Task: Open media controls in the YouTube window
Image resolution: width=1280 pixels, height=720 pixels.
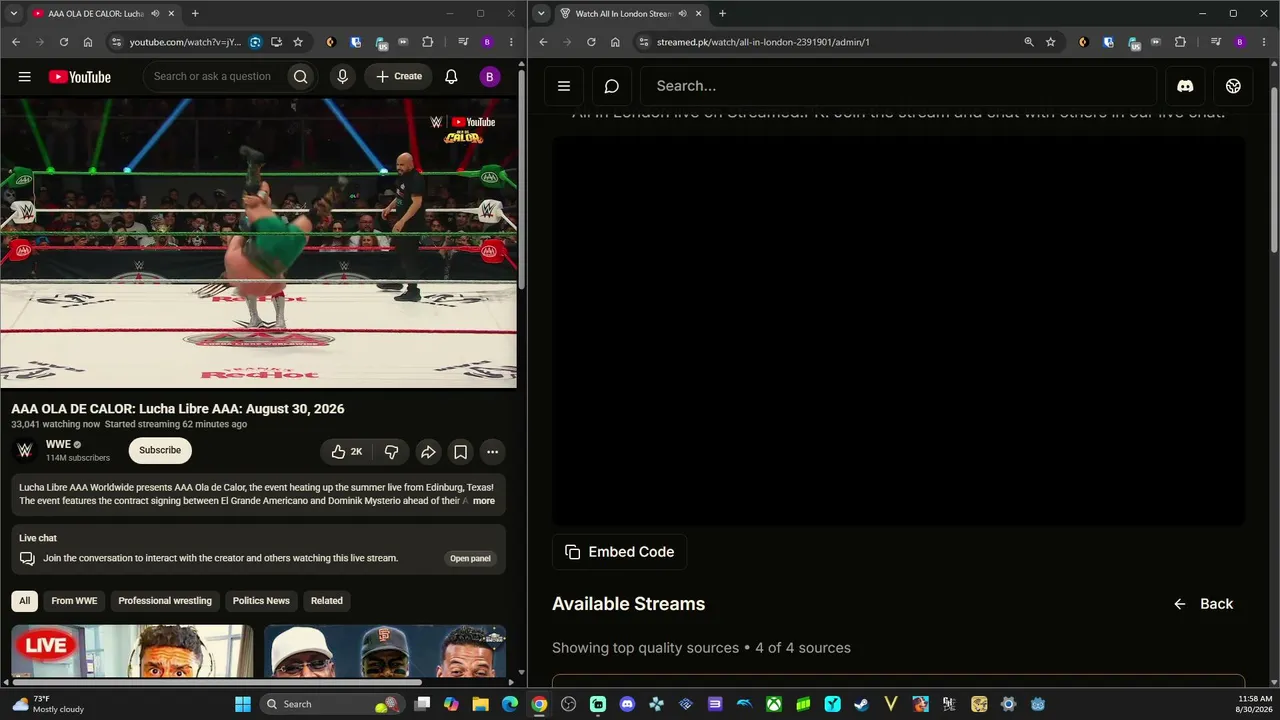Action: [463, 42]
